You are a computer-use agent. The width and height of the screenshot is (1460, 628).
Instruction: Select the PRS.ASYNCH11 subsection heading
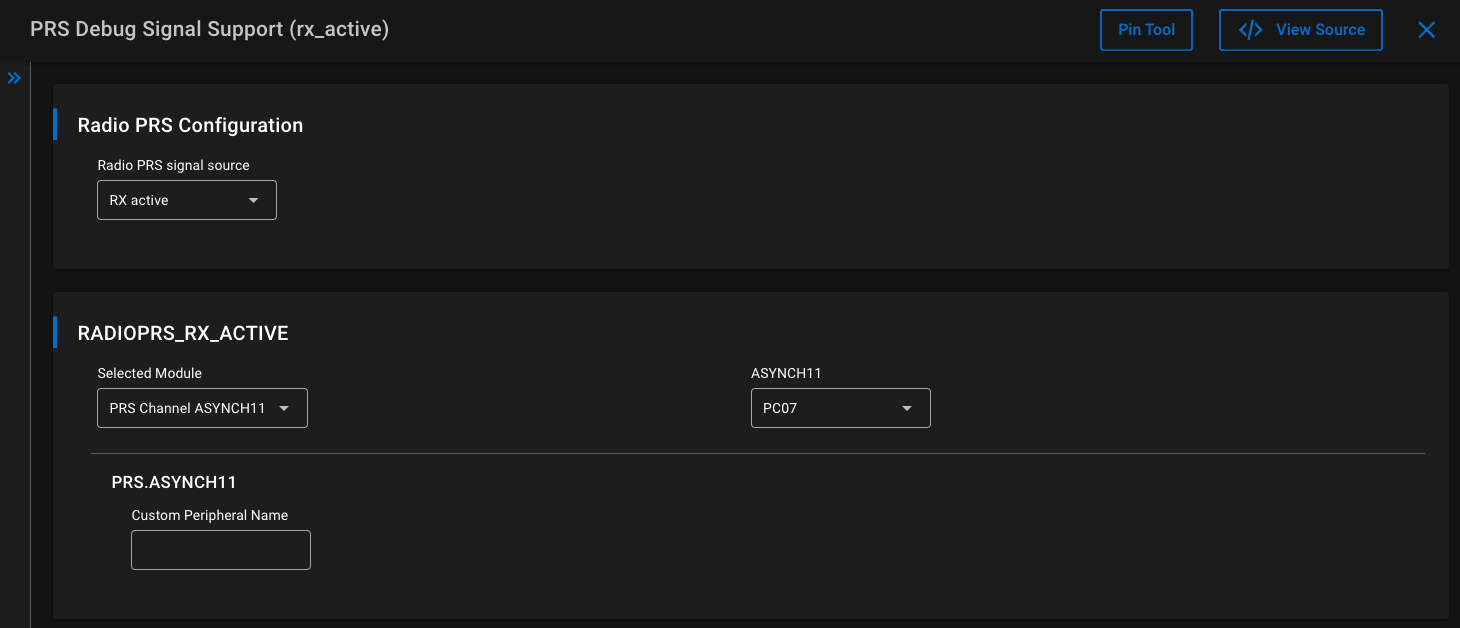[x=174, y=482]
